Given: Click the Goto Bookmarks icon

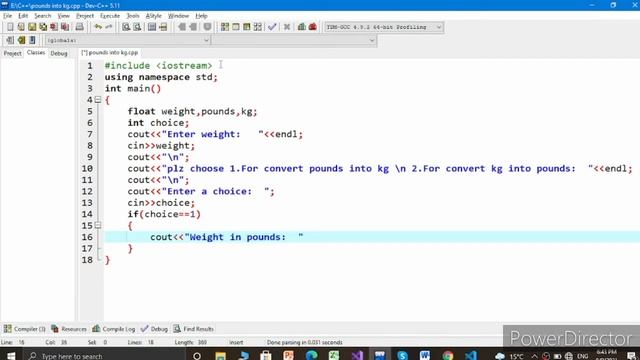Looking at the screenshot, I should (32, 40).
